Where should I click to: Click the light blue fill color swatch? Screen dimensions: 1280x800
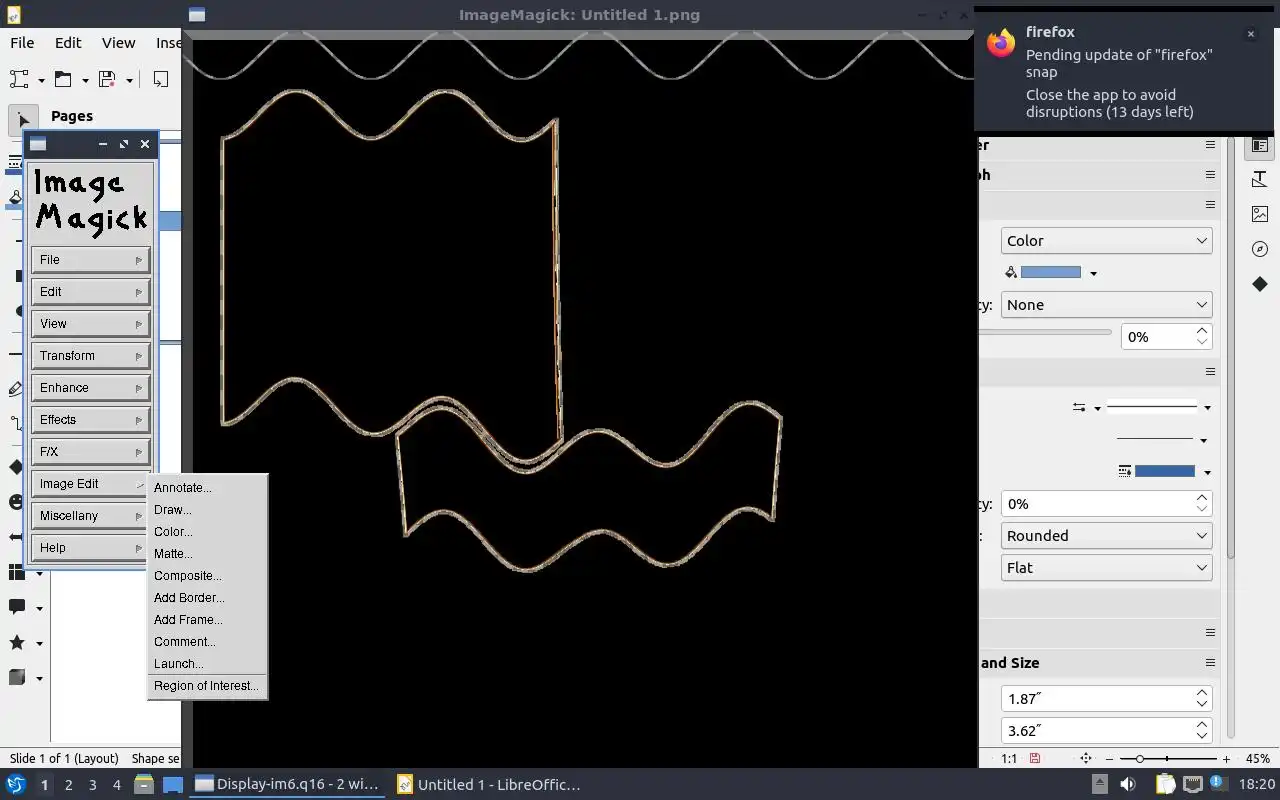(1051, 272)
